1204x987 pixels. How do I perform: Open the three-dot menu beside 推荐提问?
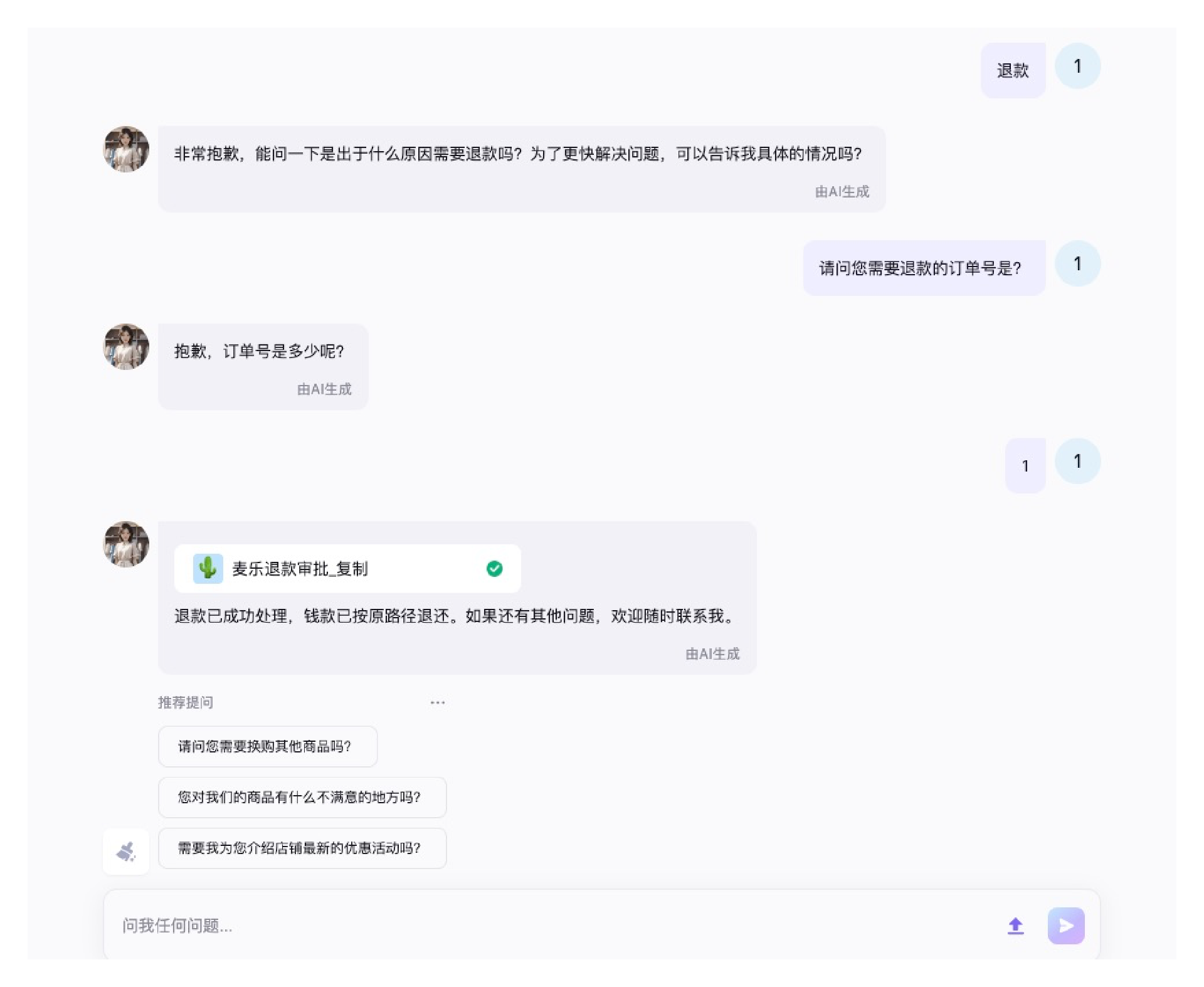tap(438, 702)
